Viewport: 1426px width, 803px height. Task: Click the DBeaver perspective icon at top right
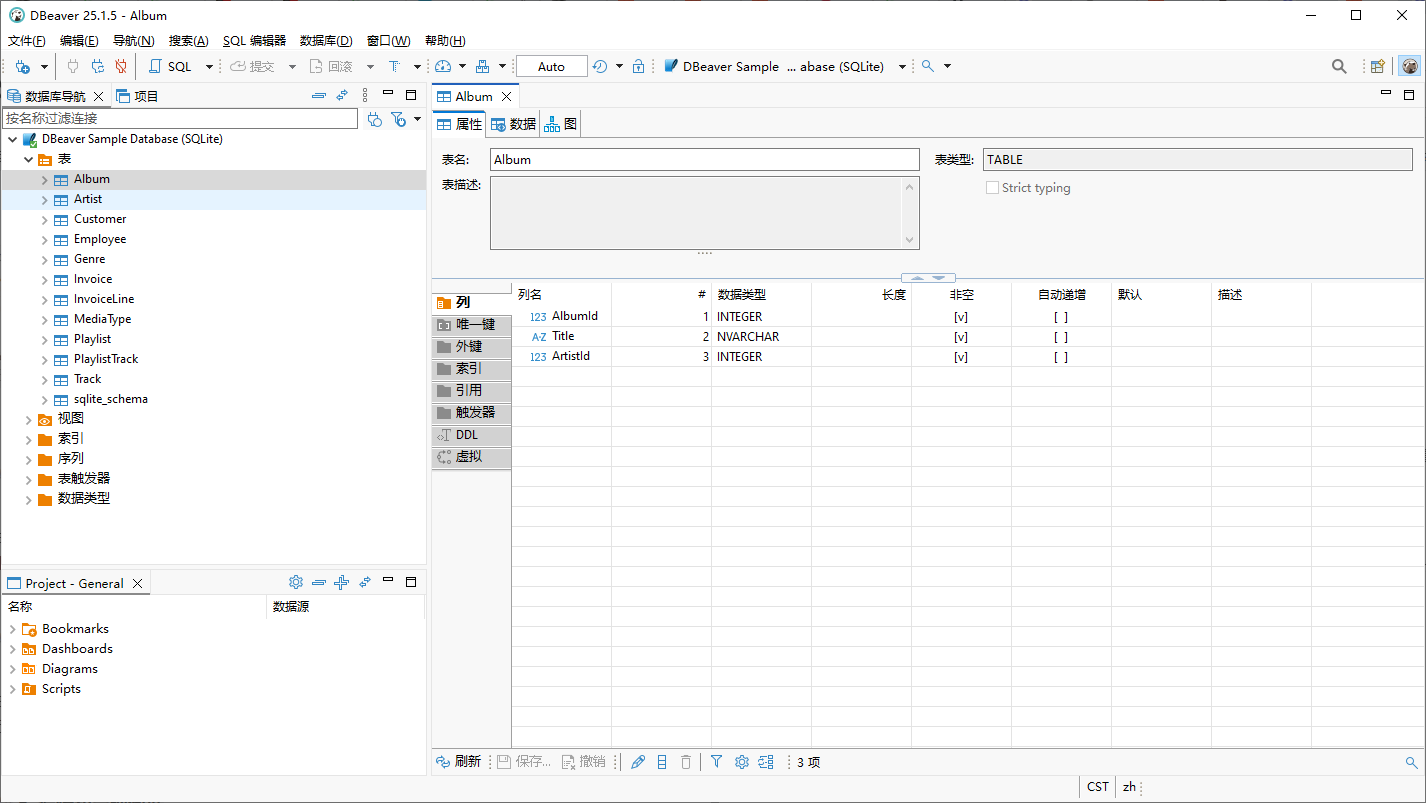(1409, 67)
